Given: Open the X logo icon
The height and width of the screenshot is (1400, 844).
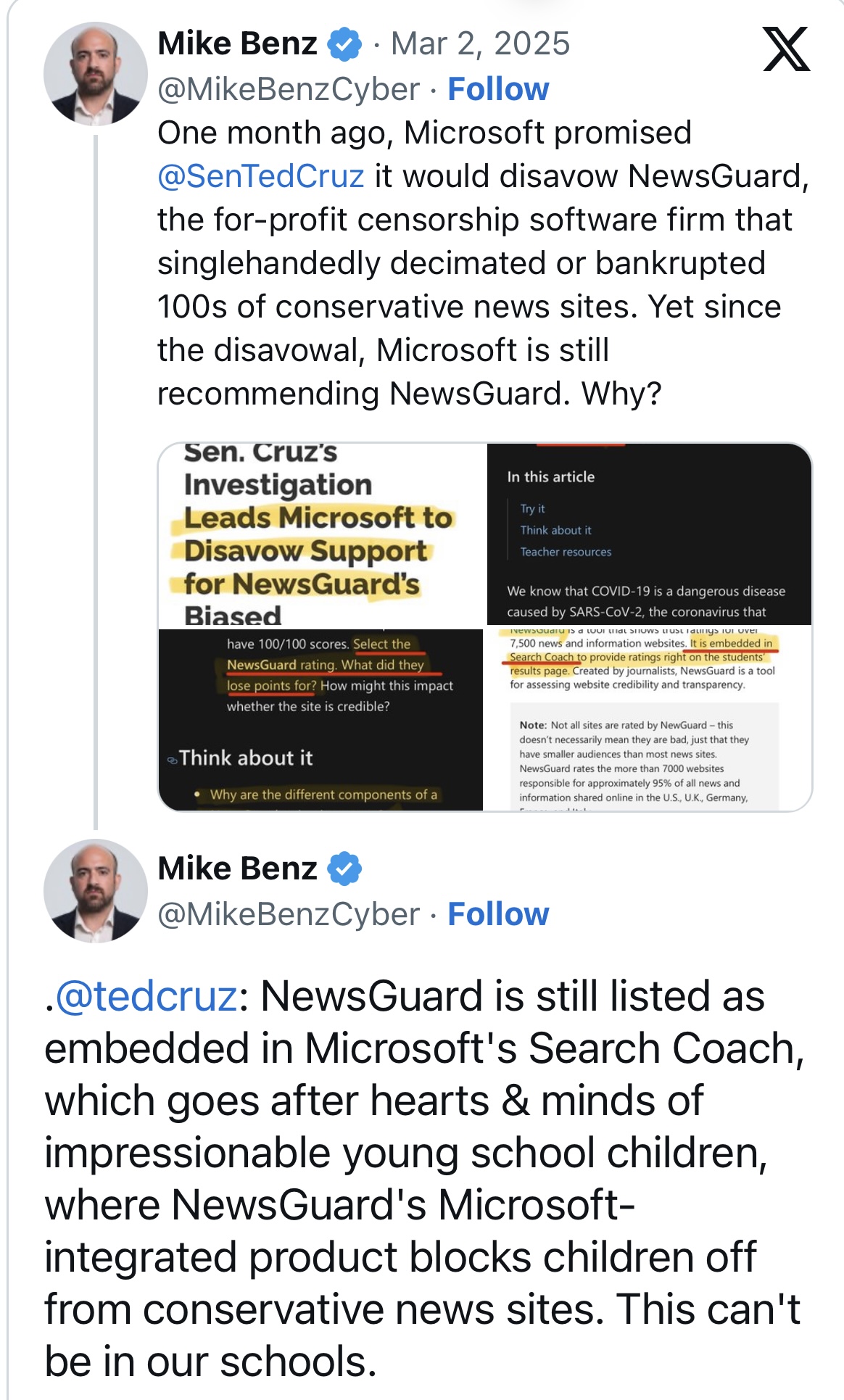Looking at the screenshot, I should 787,49.
